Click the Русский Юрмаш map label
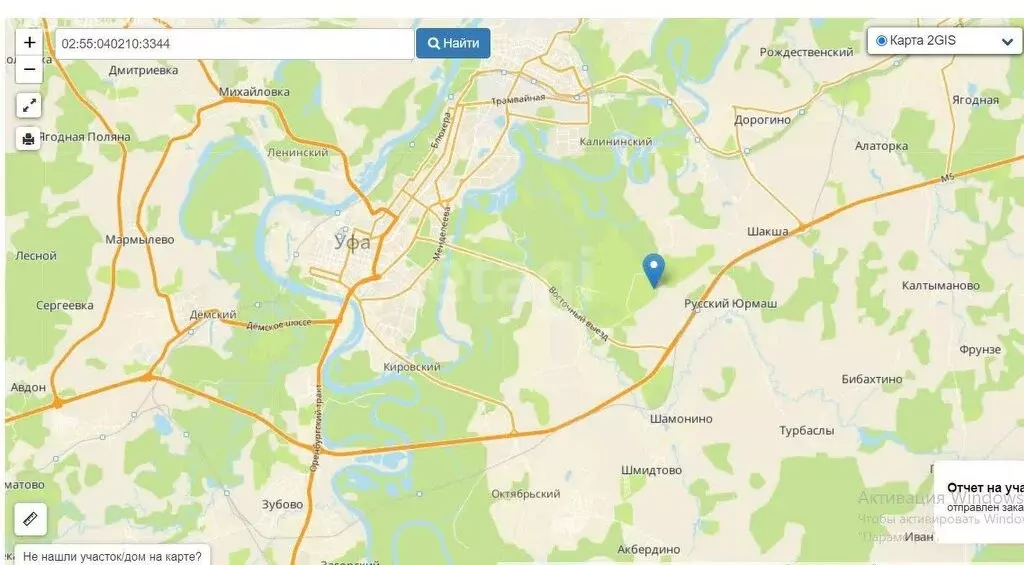The width and height of the screenshot is (1024, 565). [730, 304]
